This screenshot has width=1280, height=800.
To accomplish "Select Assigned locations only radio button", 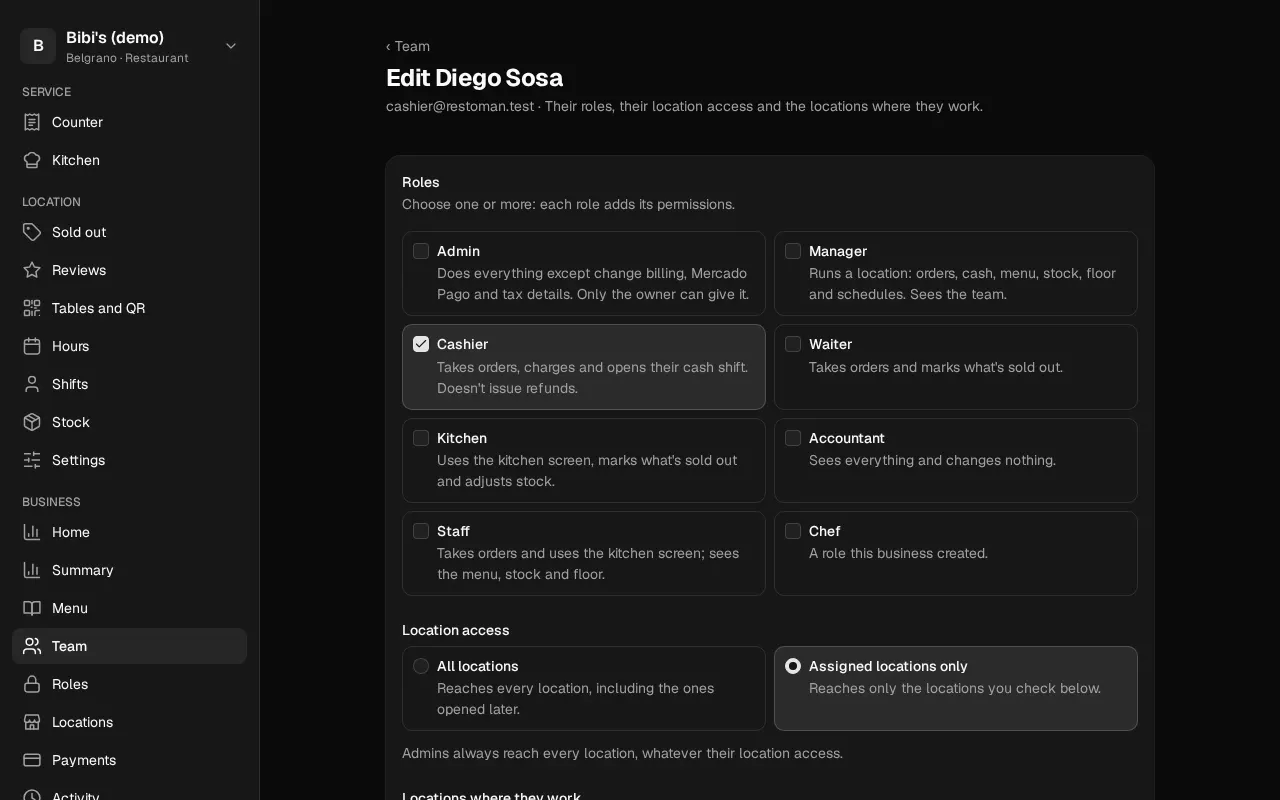I will point(793,666).
